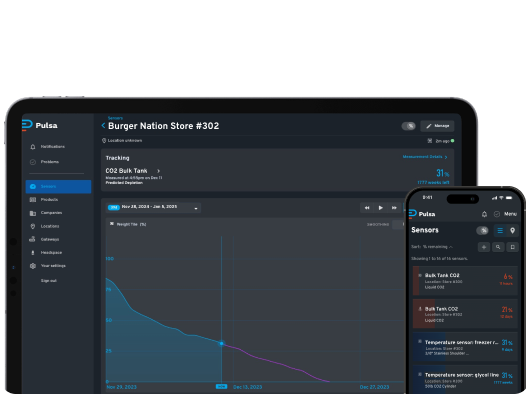Screen dimensions: 530x395
Task: Click the Gateways icon in the sidebar
Action: tap(32, 239)
